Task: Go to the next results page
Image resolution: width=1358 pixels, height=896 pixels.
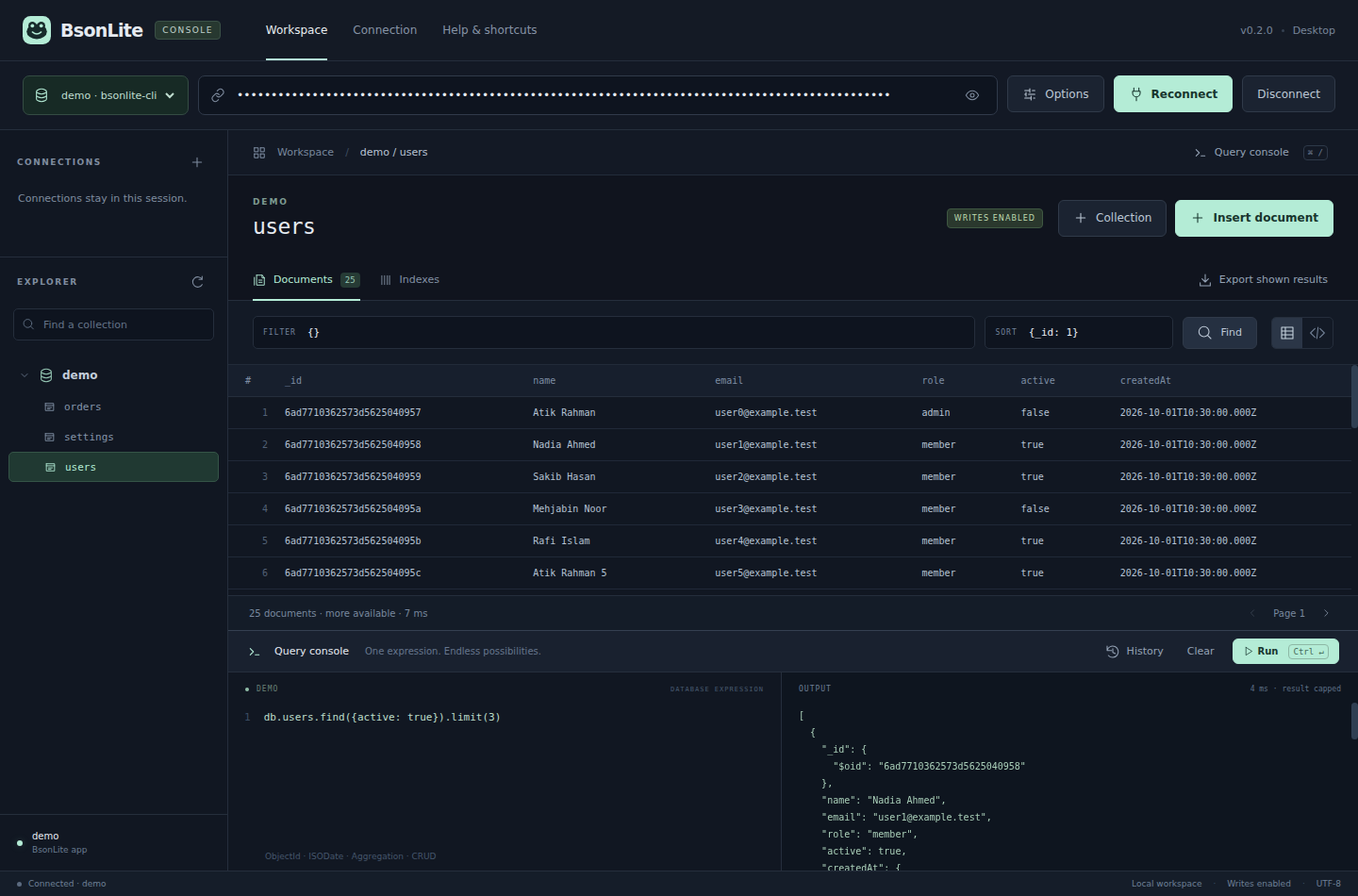Action: click(x=1326, y=613)
